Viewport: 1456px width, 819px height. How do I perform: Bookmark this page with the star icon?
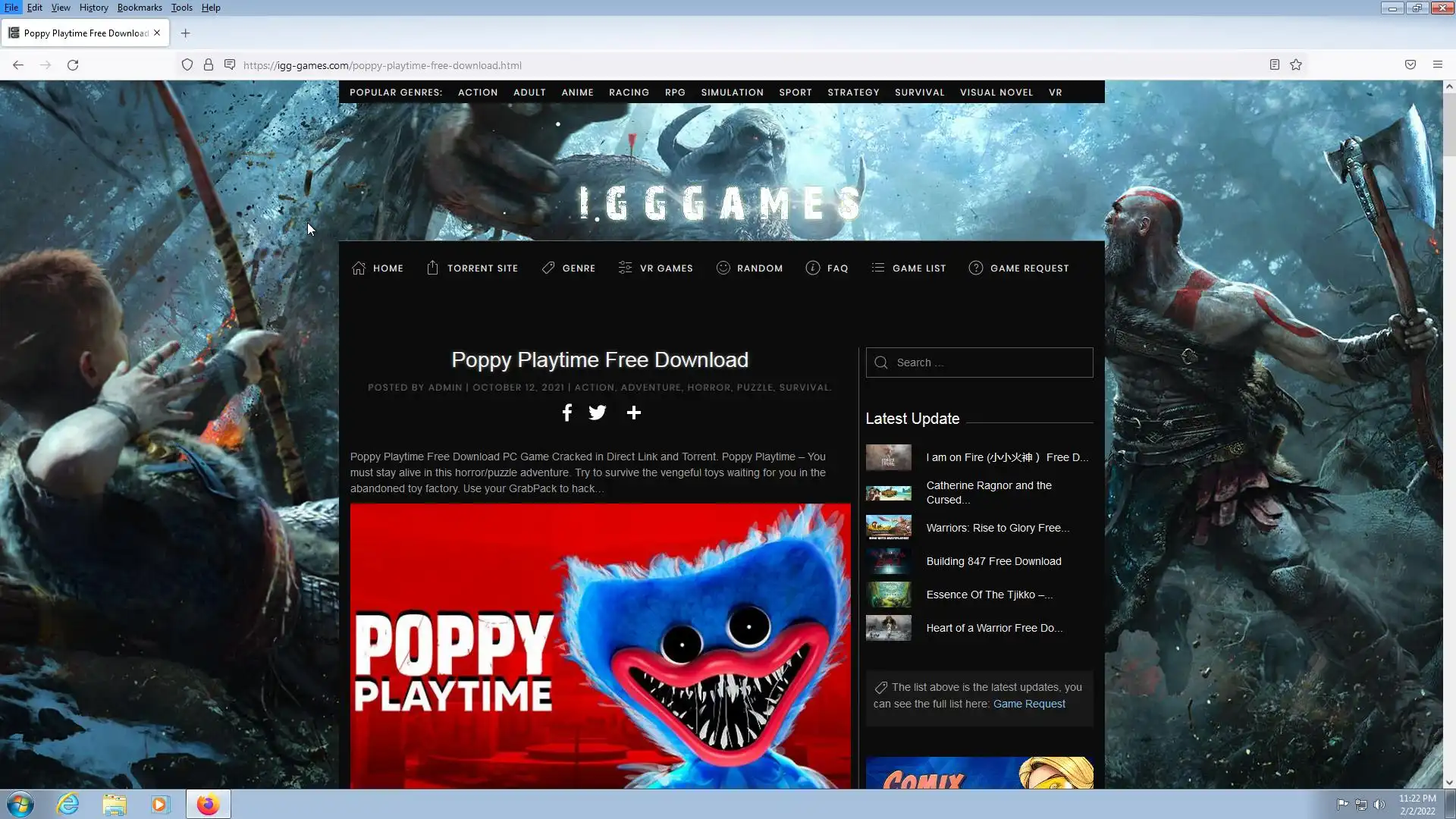coord(1296,65)
